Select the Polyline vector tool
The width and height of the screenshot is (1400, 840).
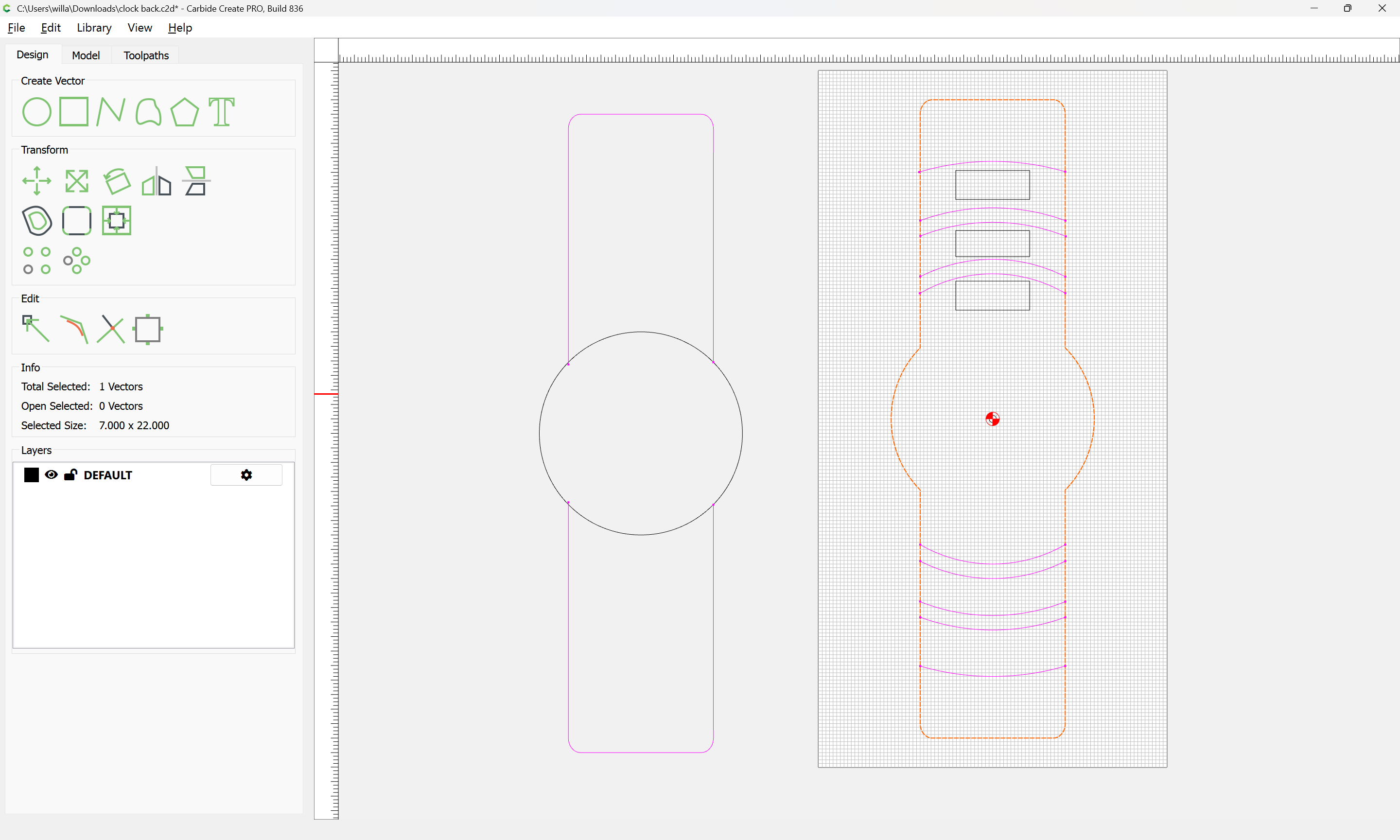tap(110, 111)
